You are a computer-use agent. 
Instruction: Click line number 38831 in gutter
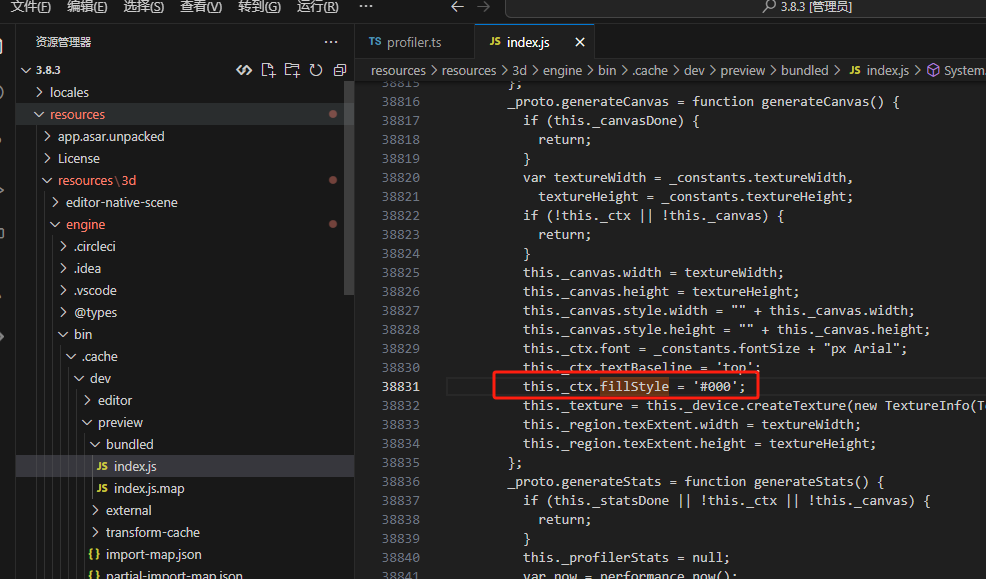tap(401, 387)
